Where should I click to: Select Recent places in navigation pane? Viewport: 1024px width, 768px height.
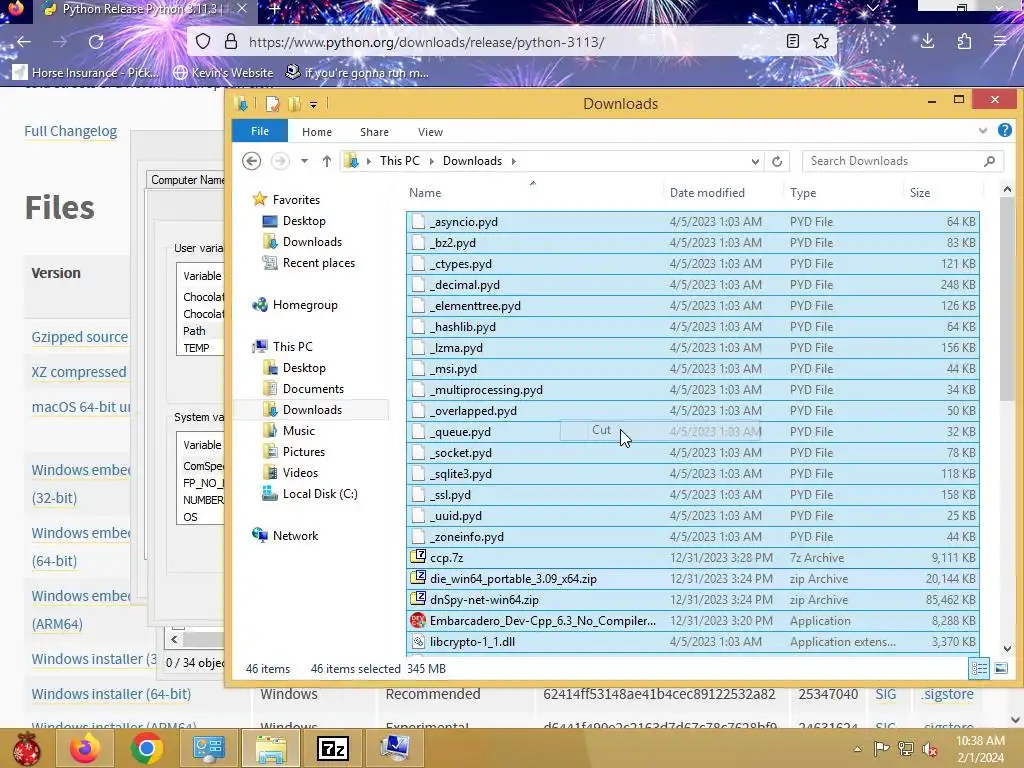point(319,263)
